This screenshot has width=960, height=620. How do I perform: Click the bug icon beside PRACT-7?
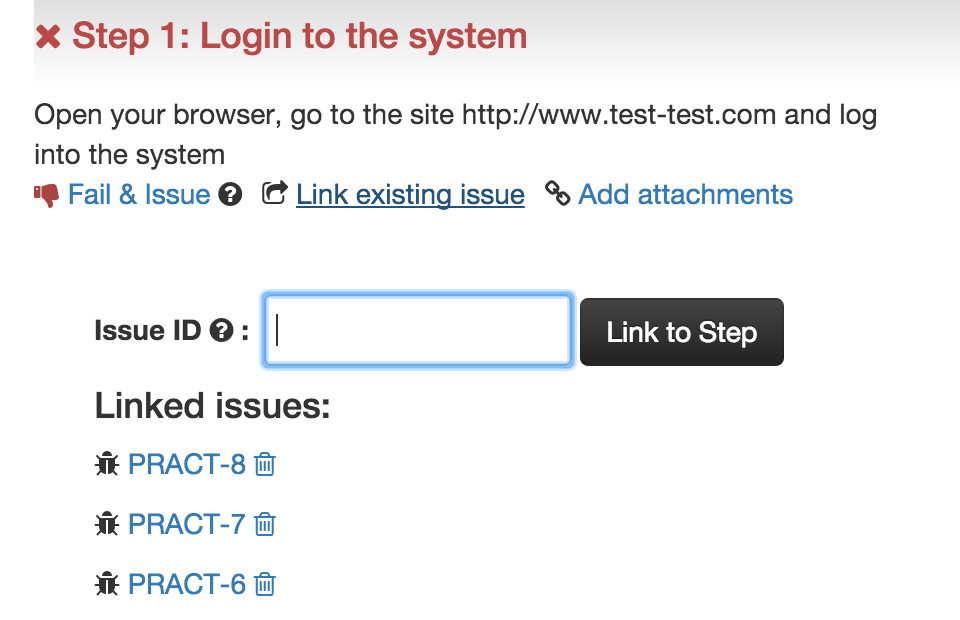point(107,524)
